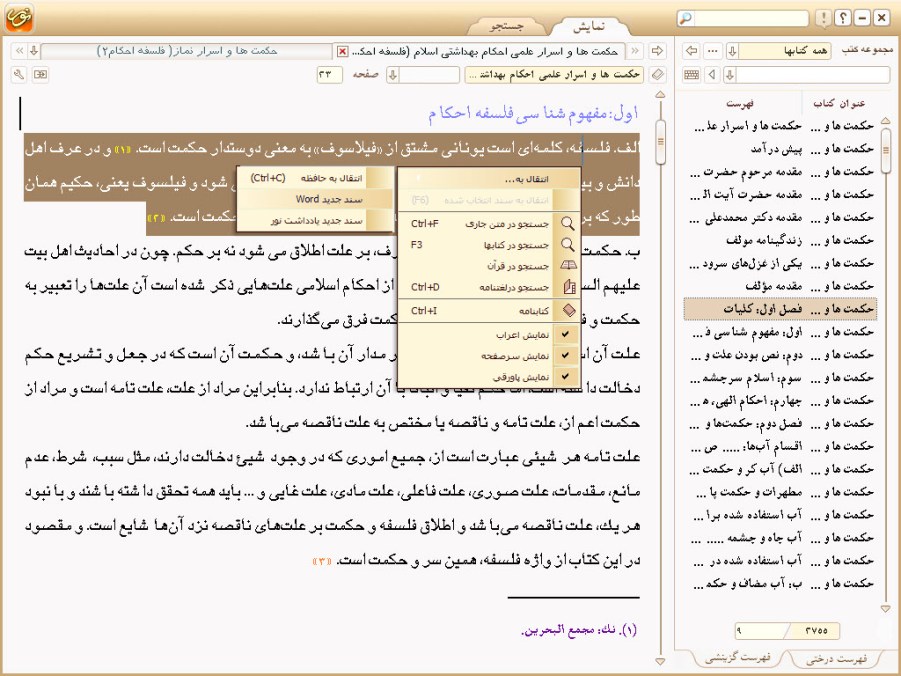
Task: Search in current text (جستجو در متن جاری)
Action: (488, 224)
